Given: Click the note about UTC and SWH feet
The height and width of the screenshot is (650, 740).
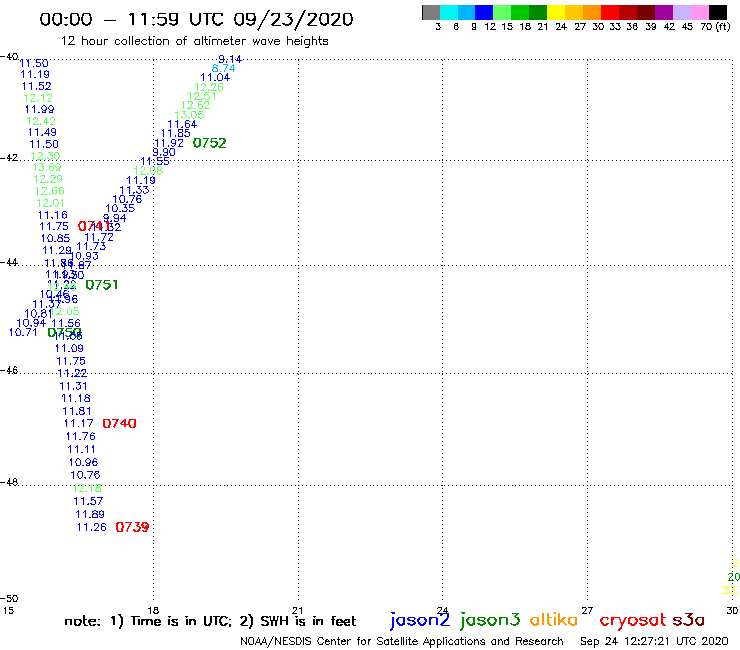Looking at the screenshot, I should (x=210, y=621).
